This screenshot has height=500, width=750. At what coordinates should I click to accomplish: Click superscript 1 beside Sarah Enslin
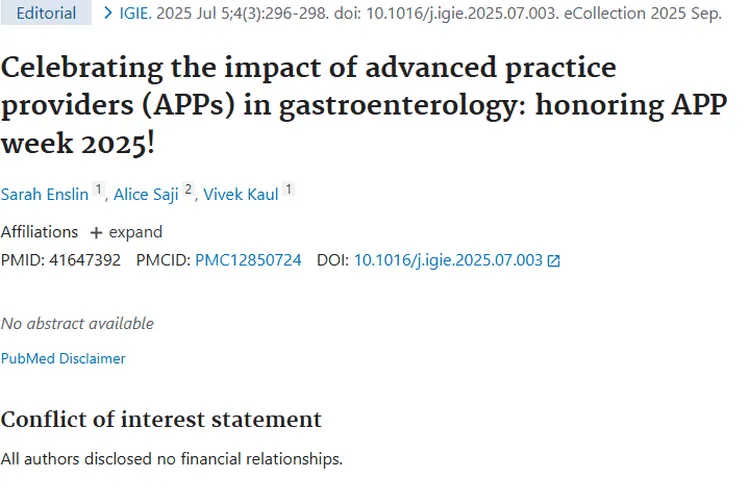coord(98,189)
